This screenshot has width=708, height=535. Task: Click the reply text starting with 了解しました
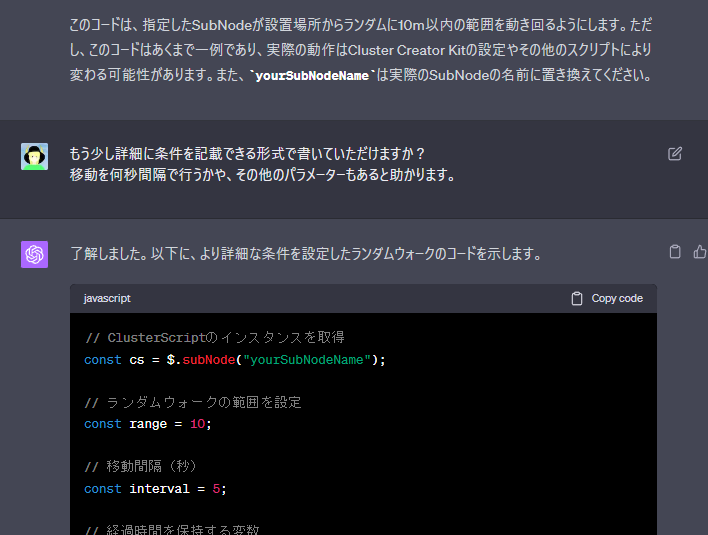(x=306, y=254)
